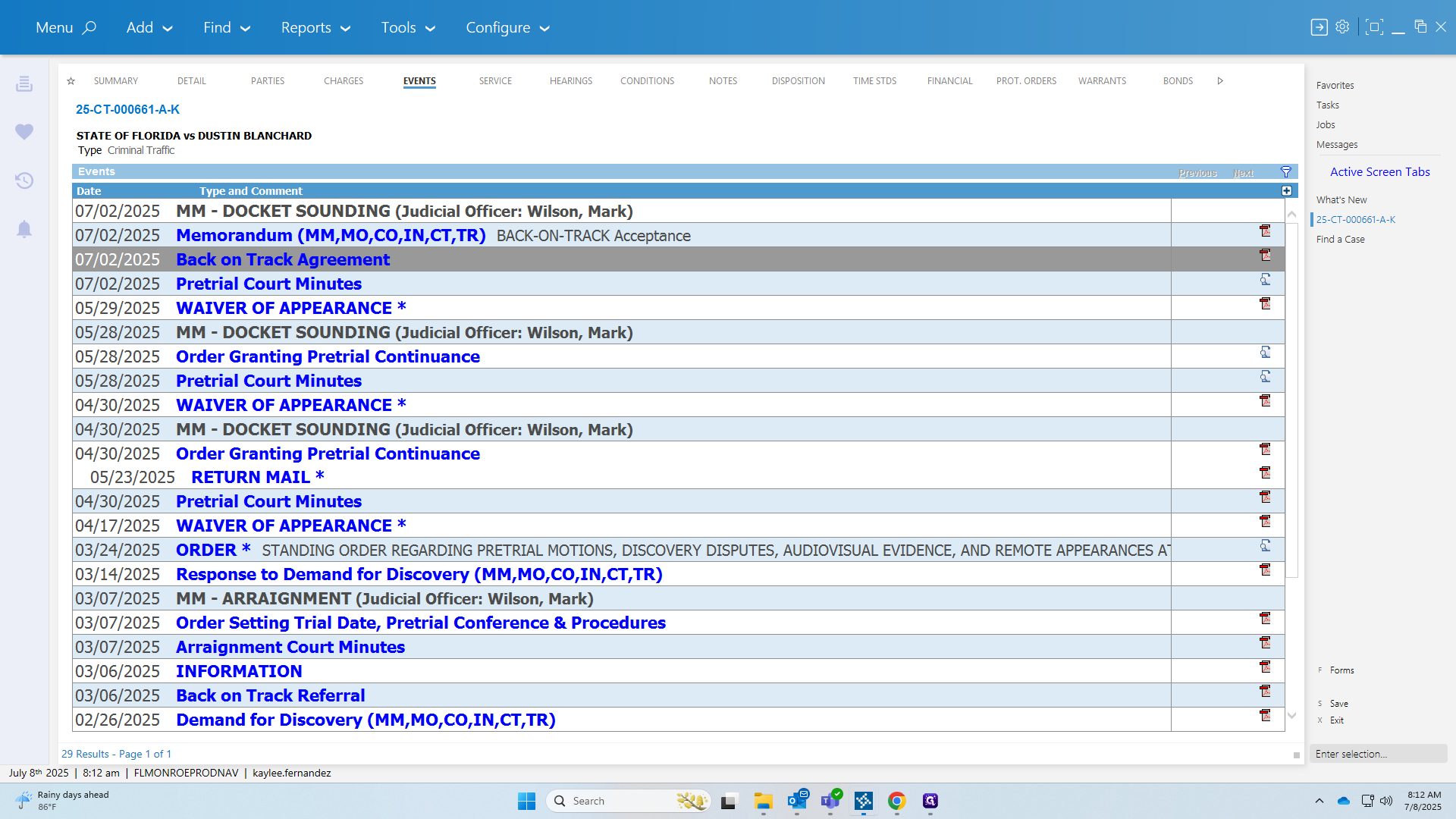Image resolution: width=1456 pixels, height=819 pixels.
Task: Open PDF icon for 04/17/2025 WAIVER OF APPEARANCE
Action: 1265,521
